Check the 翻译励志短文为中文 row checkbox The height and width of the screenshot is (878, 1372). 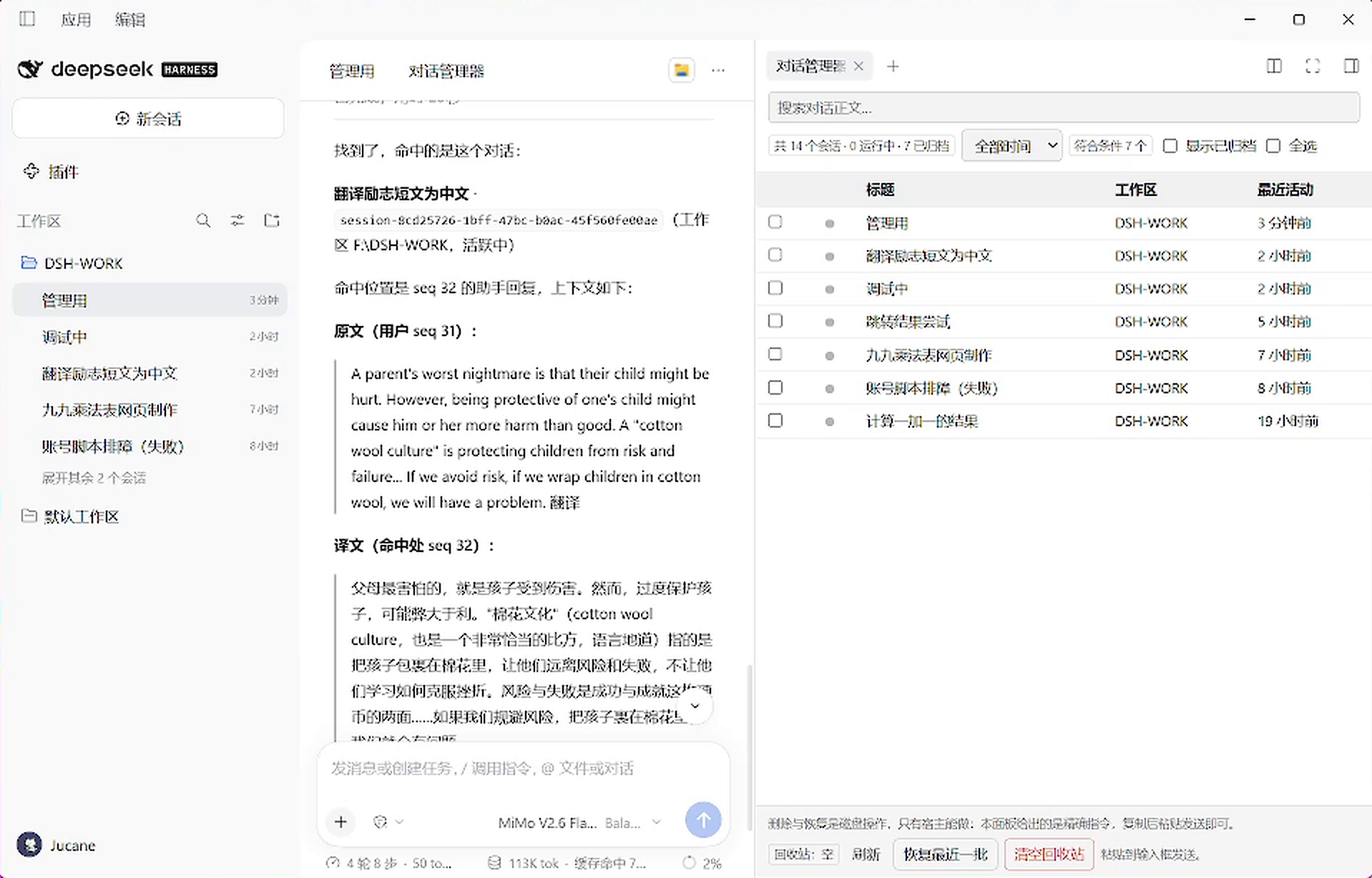[775, 255]
